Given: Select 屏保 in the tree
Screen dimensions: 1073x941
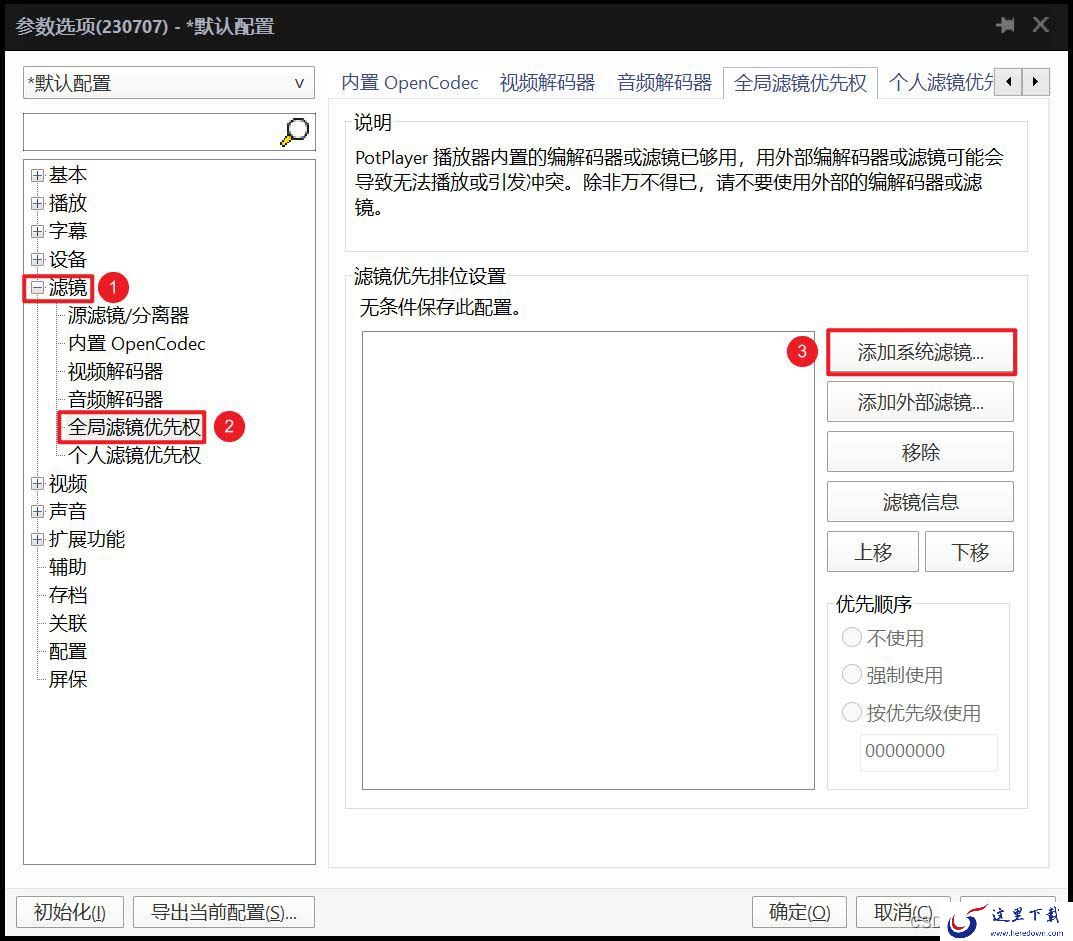Looking at the screenshot, I should coord(68,680).
